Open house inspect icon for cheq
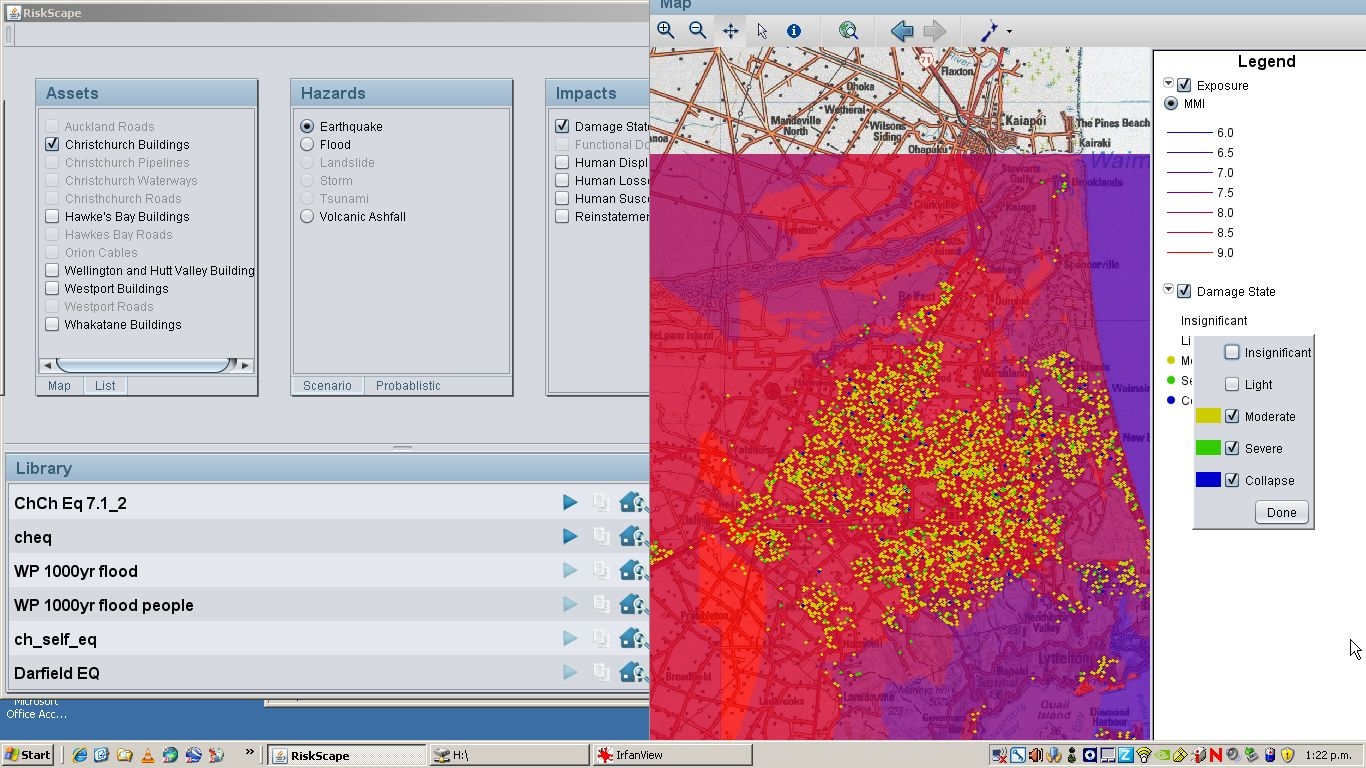This screenshot has width=1366, height=768. (x=632, y=537)
